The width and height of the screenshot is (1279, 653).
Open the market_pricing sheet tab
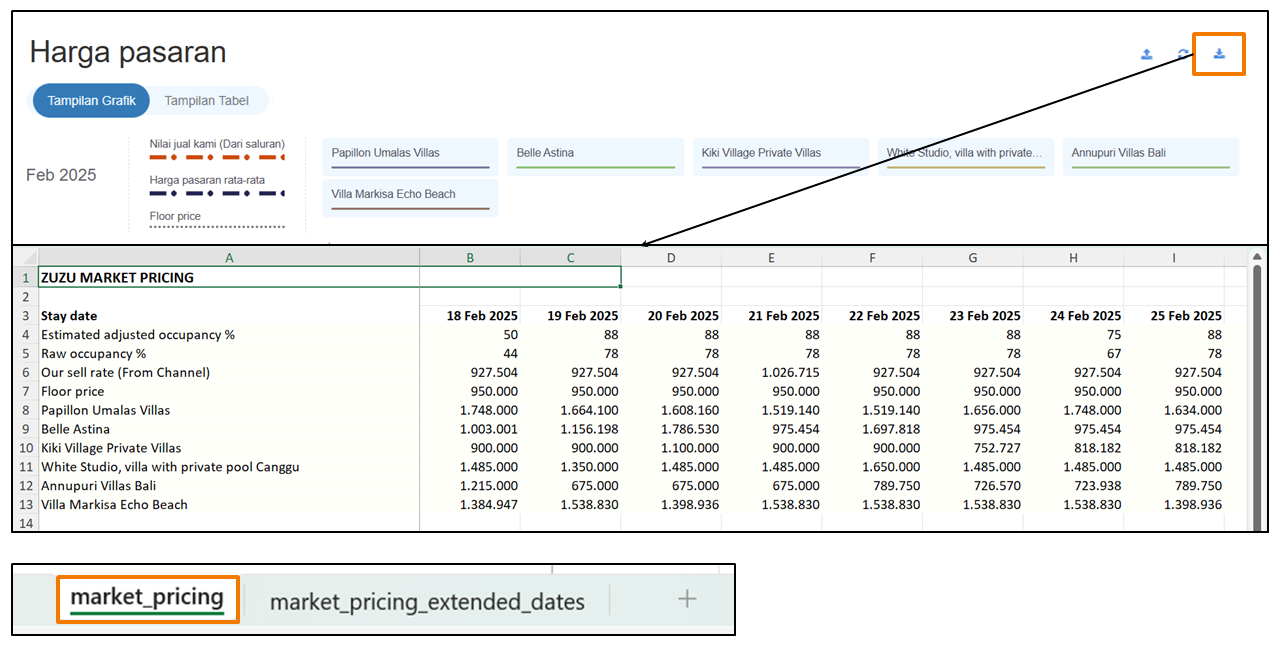pos(147,599)
